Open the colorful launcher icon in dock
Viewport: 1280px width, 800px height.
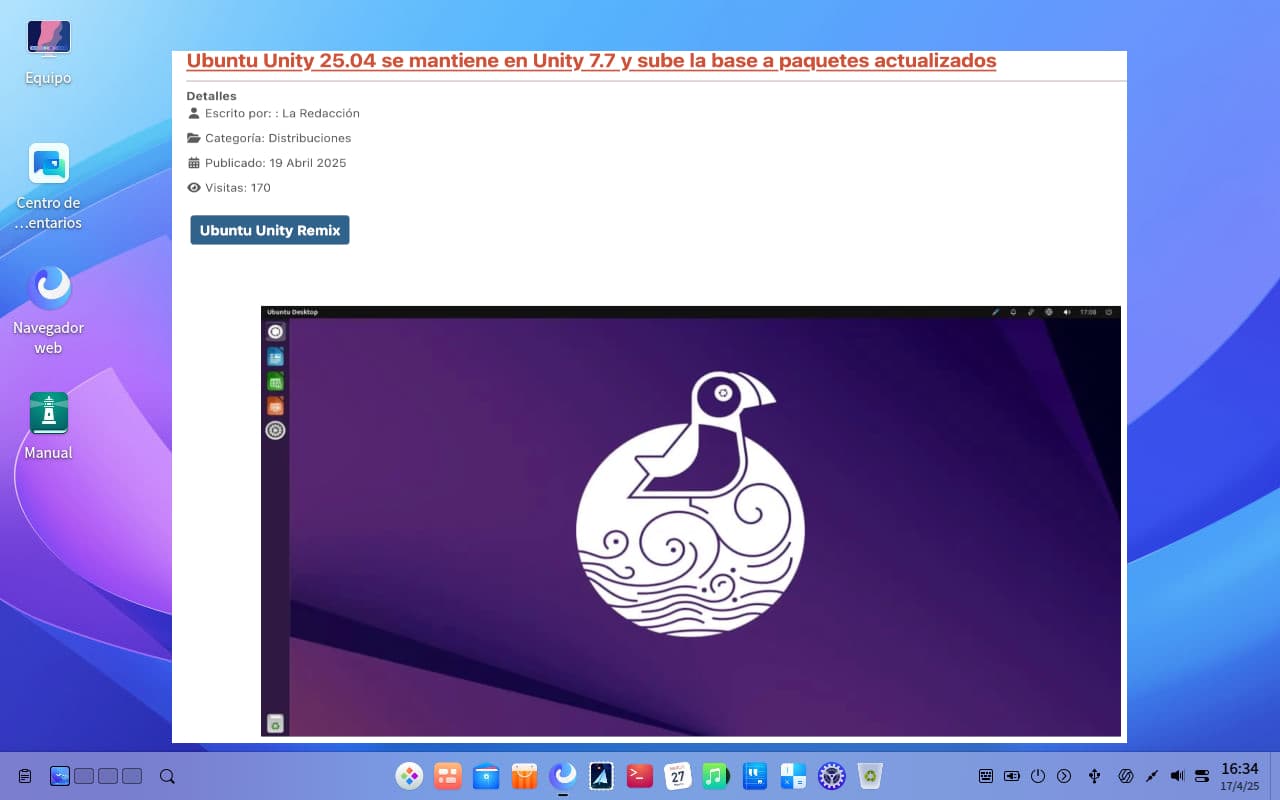[x=409, y=776]
